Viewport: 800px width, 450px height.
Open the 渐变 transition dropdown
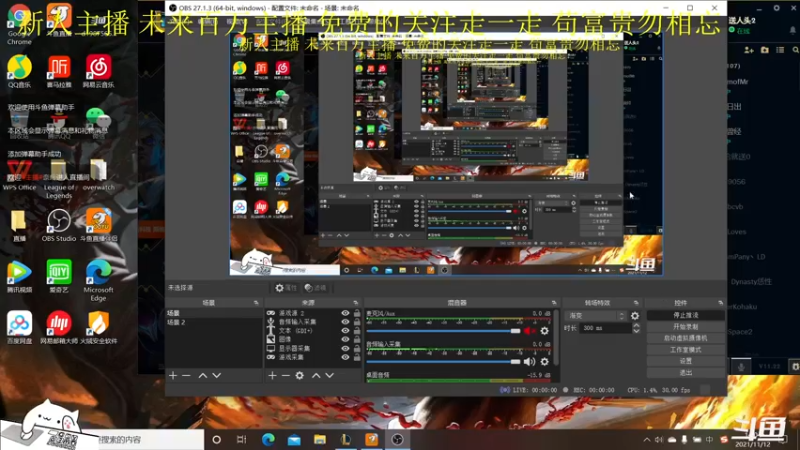[596, 316]
